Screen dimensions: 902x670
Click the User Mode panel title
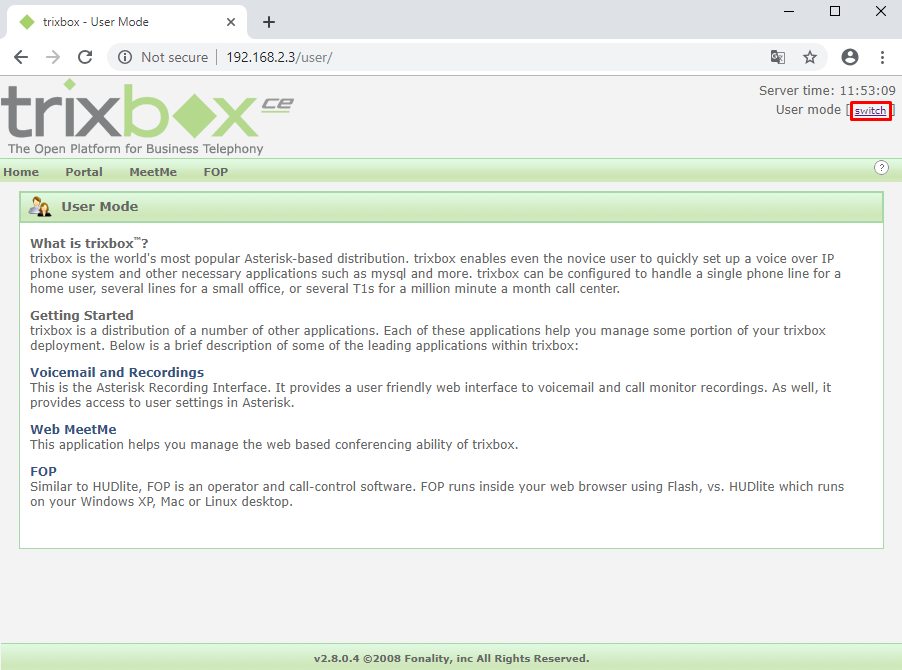100,206
